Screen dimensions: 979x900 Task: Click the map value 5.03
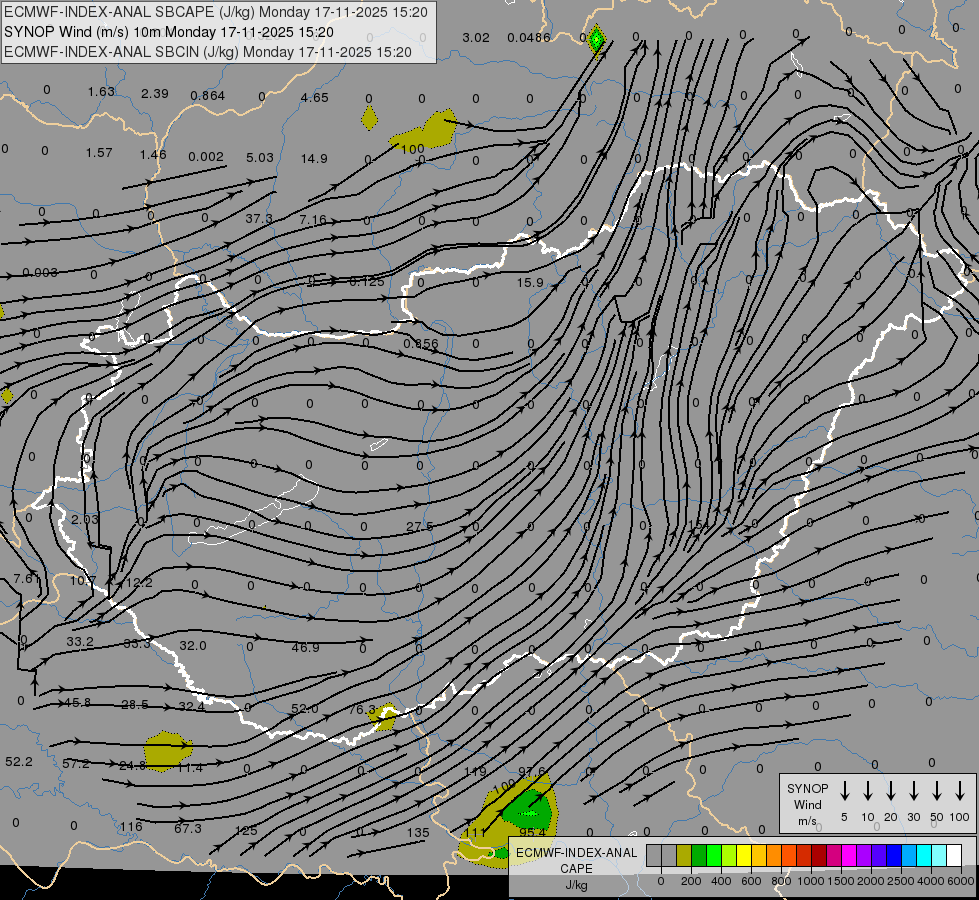point(260,157)
